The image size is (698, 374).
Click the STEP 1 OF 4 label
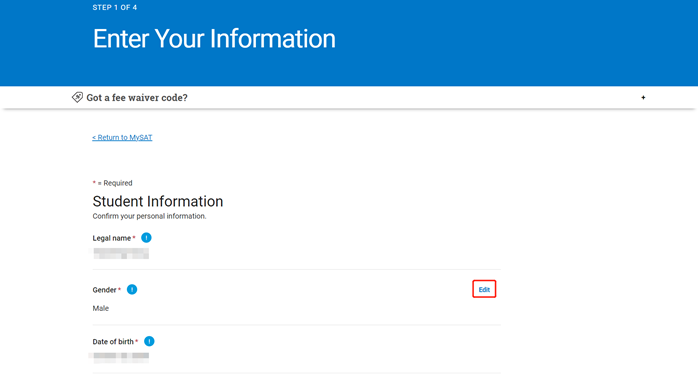pyautogui.click(x=115, y=8)
